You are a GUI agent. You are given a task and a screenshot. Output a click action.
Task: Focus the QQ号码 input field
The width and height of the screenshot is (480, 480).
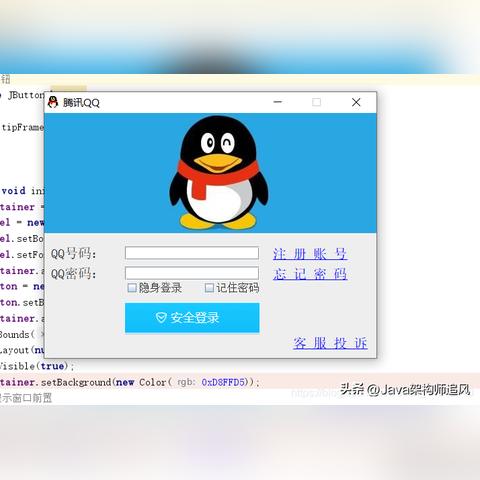pos(192,253)
